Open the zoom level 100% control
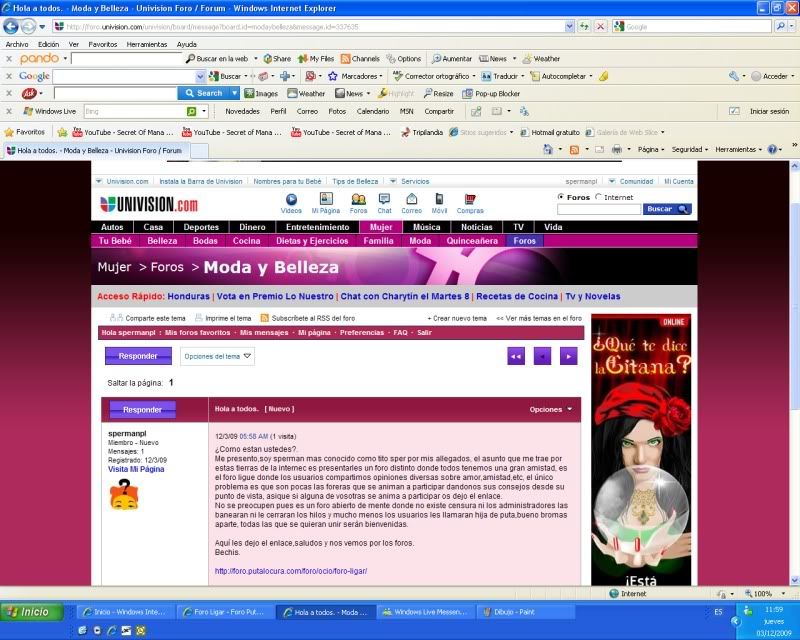 [764, 594]
